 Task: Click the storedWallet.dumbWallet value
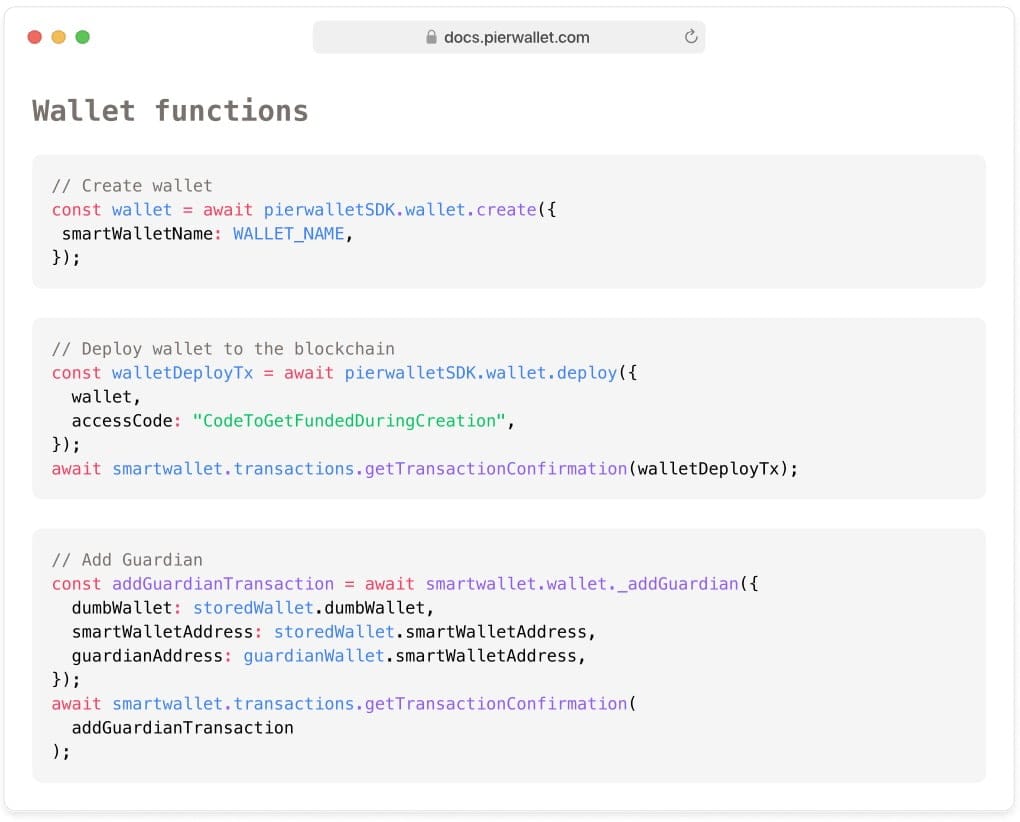tap(313, 608)
